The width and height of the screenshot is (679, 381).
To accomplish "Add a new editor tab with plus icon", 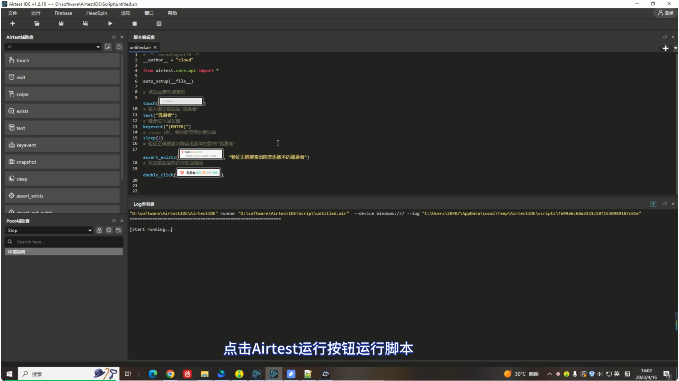I will click(666, 48).
